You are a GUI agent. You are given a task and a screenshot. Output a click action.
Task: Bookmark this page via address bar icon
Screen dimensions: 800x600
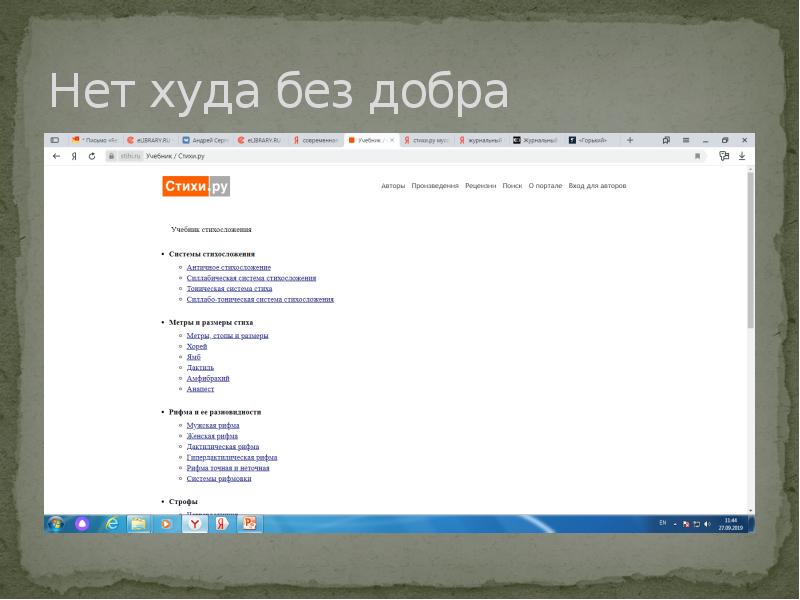[x=697, y=156]
